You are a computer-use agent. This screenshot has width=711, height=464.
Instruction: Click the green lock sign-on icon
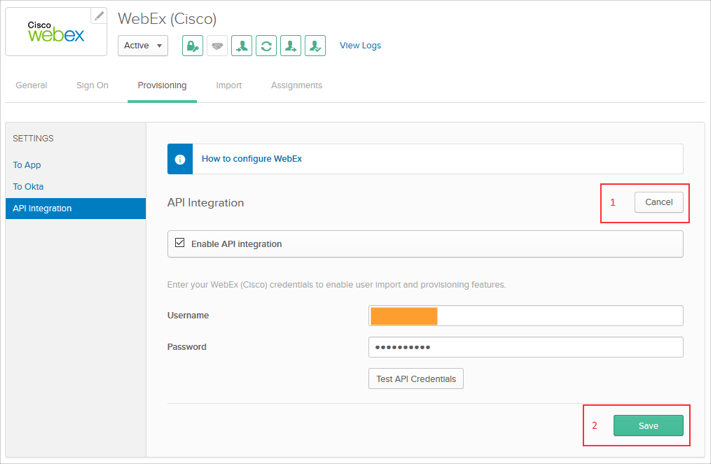point(192,46)
